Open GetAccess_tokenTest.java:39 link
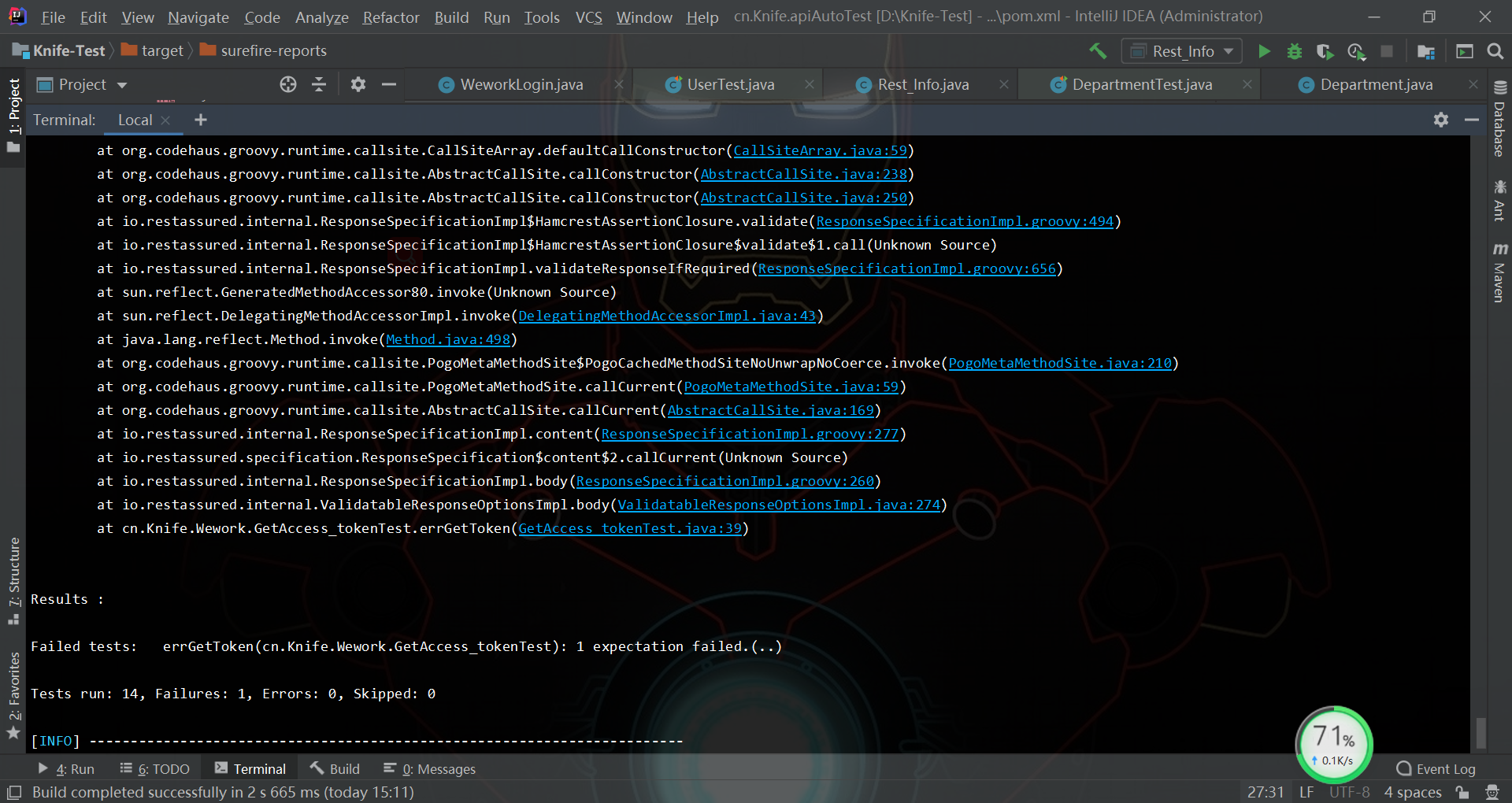The image size is (1512, 803). (630, 528)
